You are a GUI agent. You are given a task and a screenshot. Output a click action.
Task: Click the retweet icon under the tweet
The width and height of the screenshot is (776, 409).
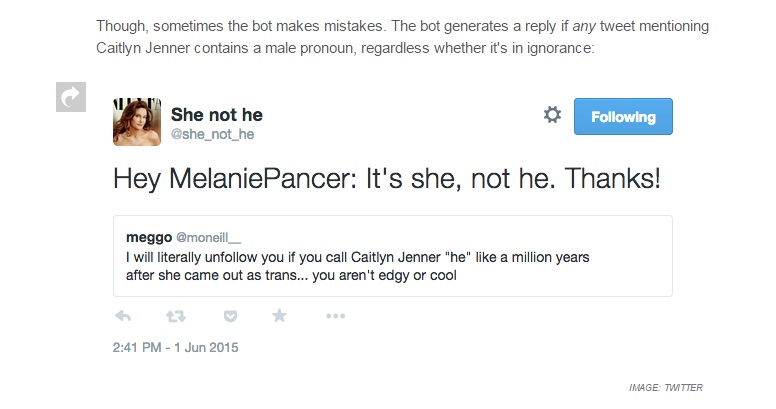[176, 316]
